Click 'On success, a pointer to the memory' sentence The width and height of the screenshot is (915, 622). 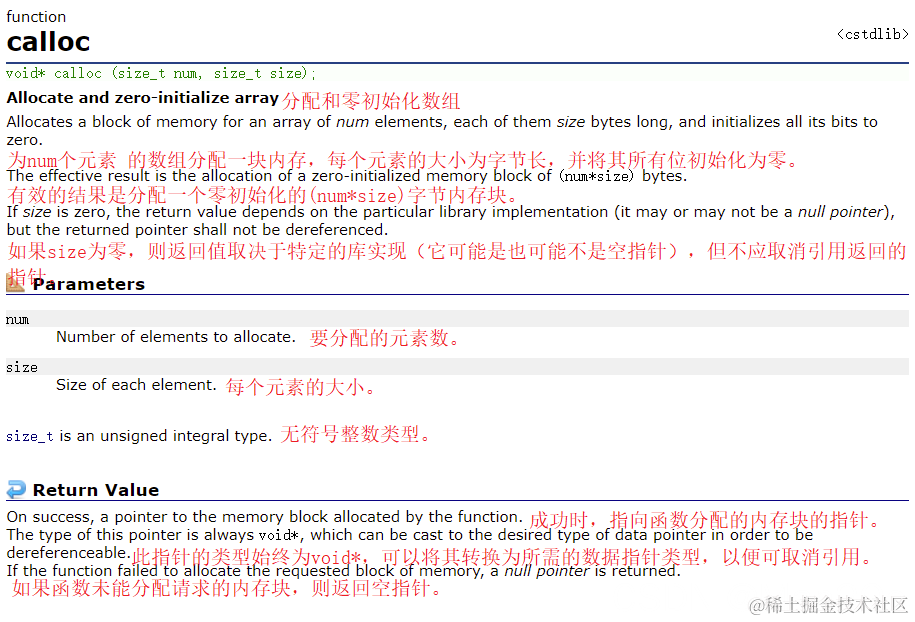(x=263, y=517)
